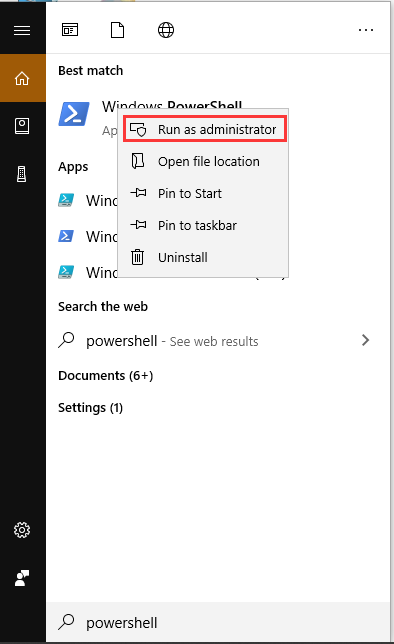Click the search box containing powershell
Viewport: 394px width, 644px height.
pyautogui.click(x=218, y=623)
